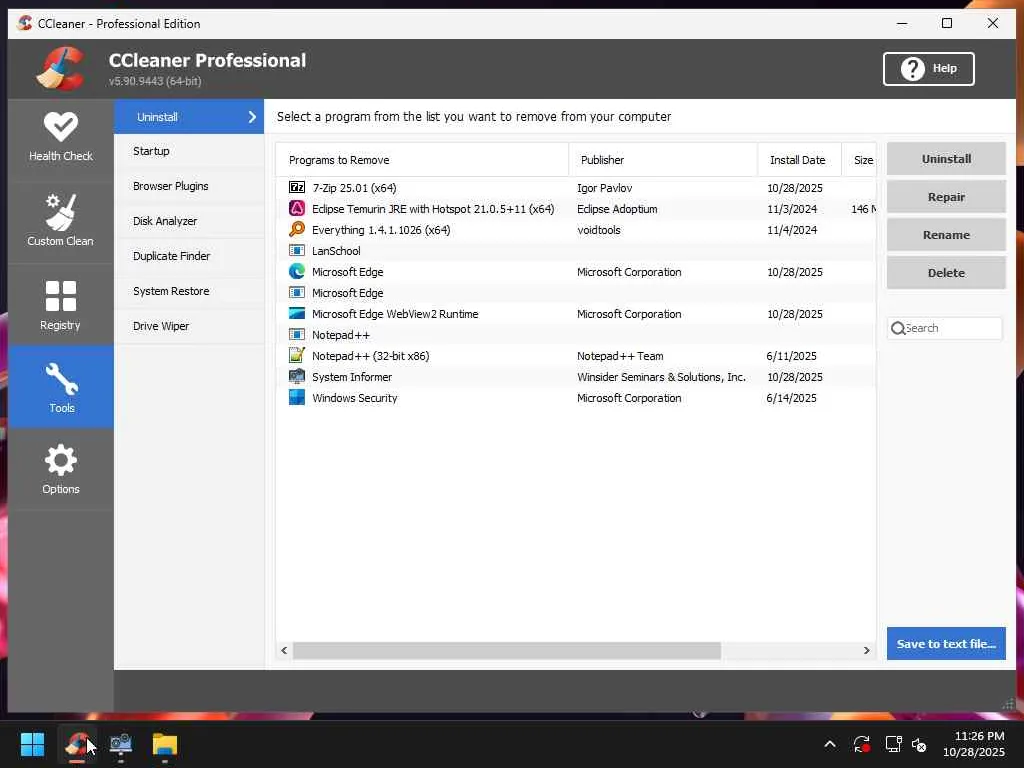Select the 7-Zip 25.01 (x64) row
The height and width of the screenshot is (768, 1024).
(x=576, y=187)
